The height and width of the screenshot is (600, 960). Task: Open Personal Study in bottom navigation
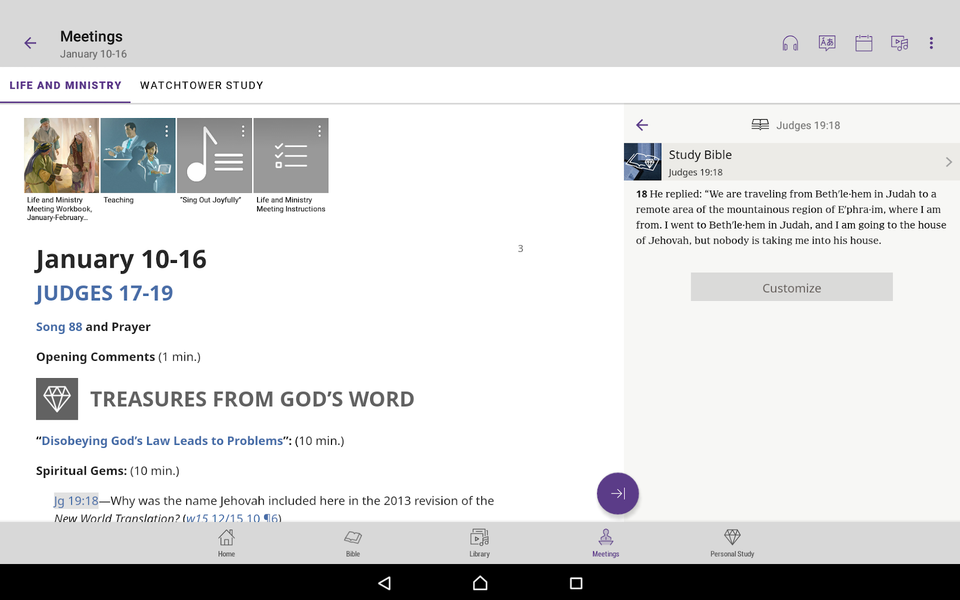[732, 543]
